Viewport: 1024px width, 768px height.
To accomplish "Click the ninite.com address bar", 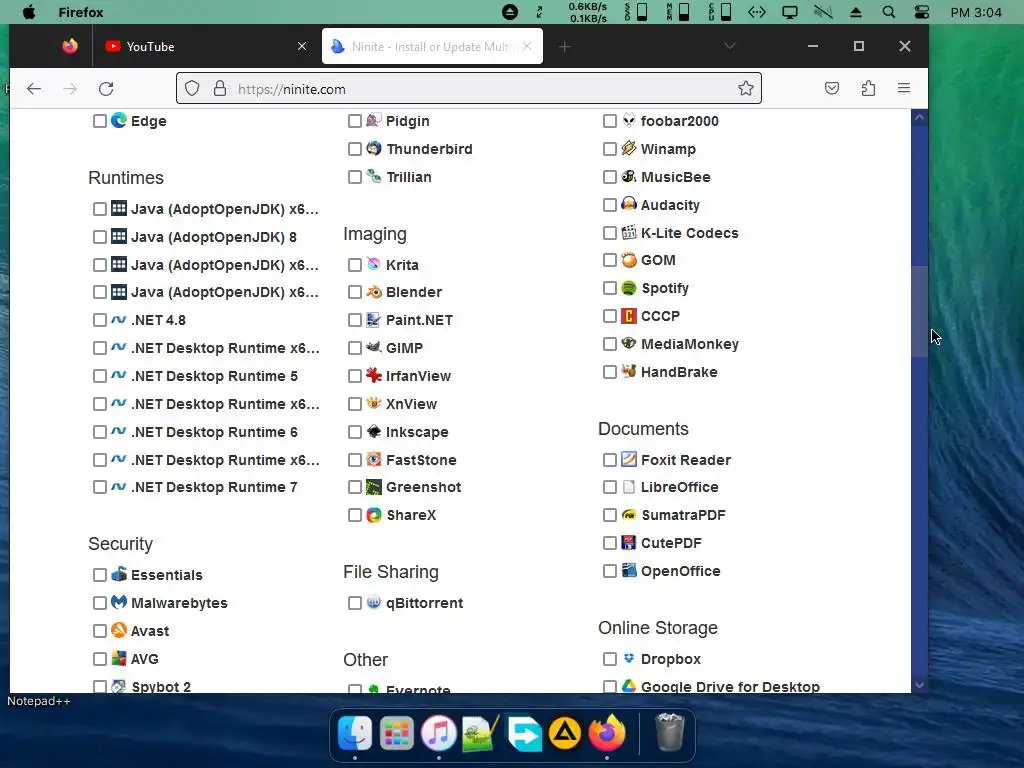I will tap(468, 89).
